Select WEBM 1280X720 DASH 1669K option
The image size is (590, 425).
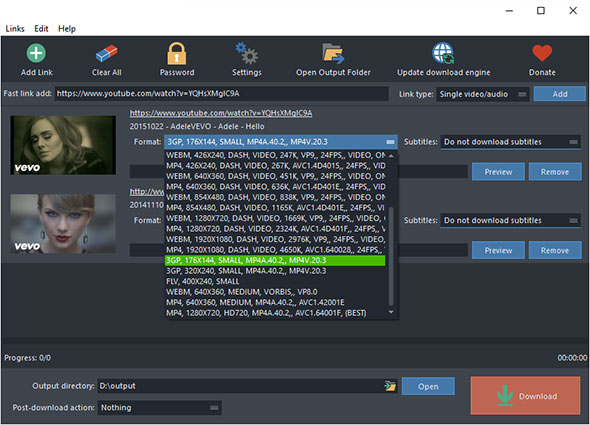(275, 218)
